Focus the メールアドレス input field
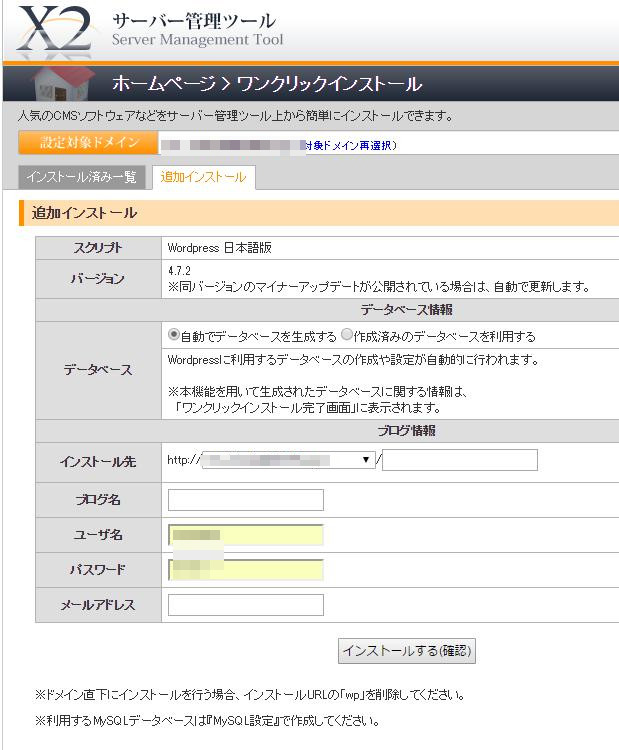The image size is (619, 750). point(245,605)
